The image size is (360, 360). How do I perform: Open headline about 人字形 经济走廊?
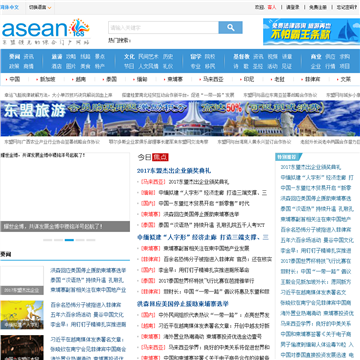pyautogui.click(x=203, y=237)
